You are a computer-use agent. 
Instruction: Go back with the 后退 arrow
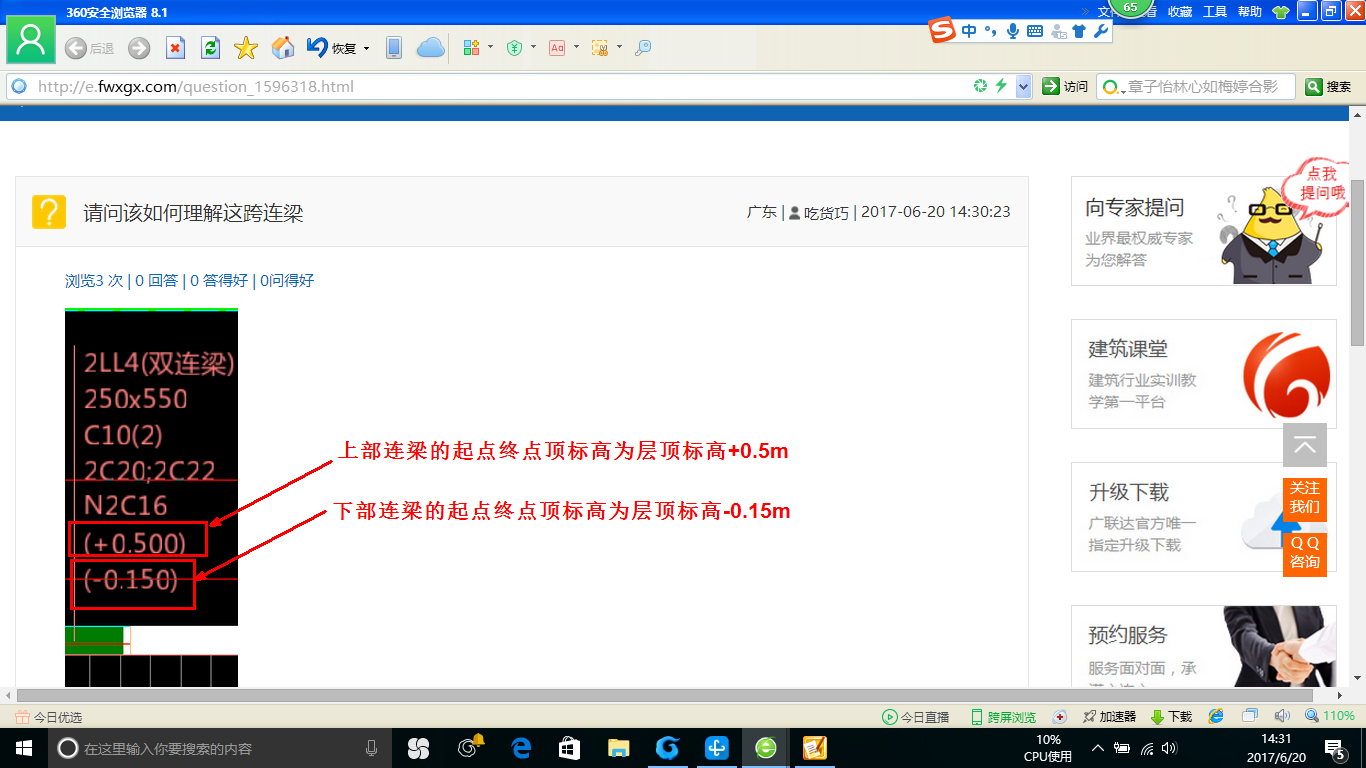(89, 47)
